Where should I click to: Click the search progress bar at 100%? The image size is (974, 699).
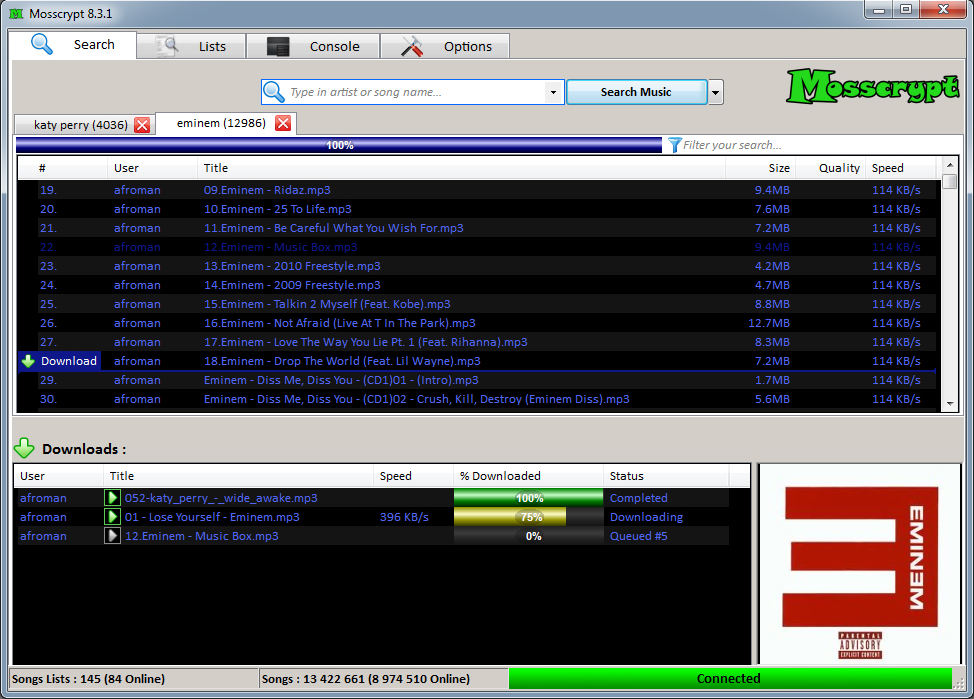pos(339,145)
